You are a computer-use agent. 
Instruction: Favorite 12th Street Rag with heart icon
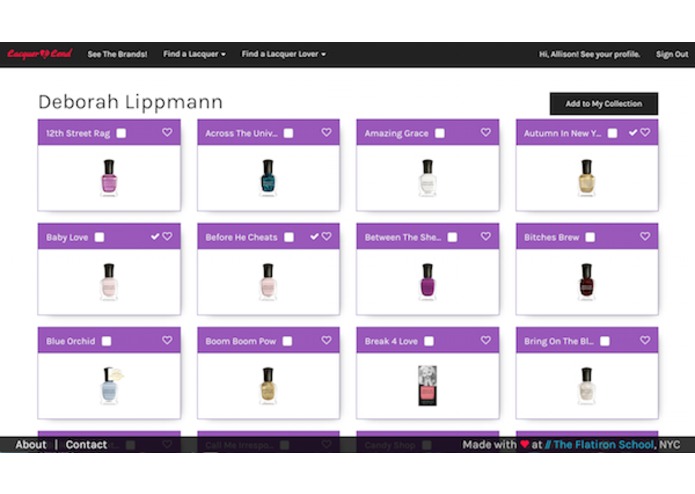(x=167, y=132)
